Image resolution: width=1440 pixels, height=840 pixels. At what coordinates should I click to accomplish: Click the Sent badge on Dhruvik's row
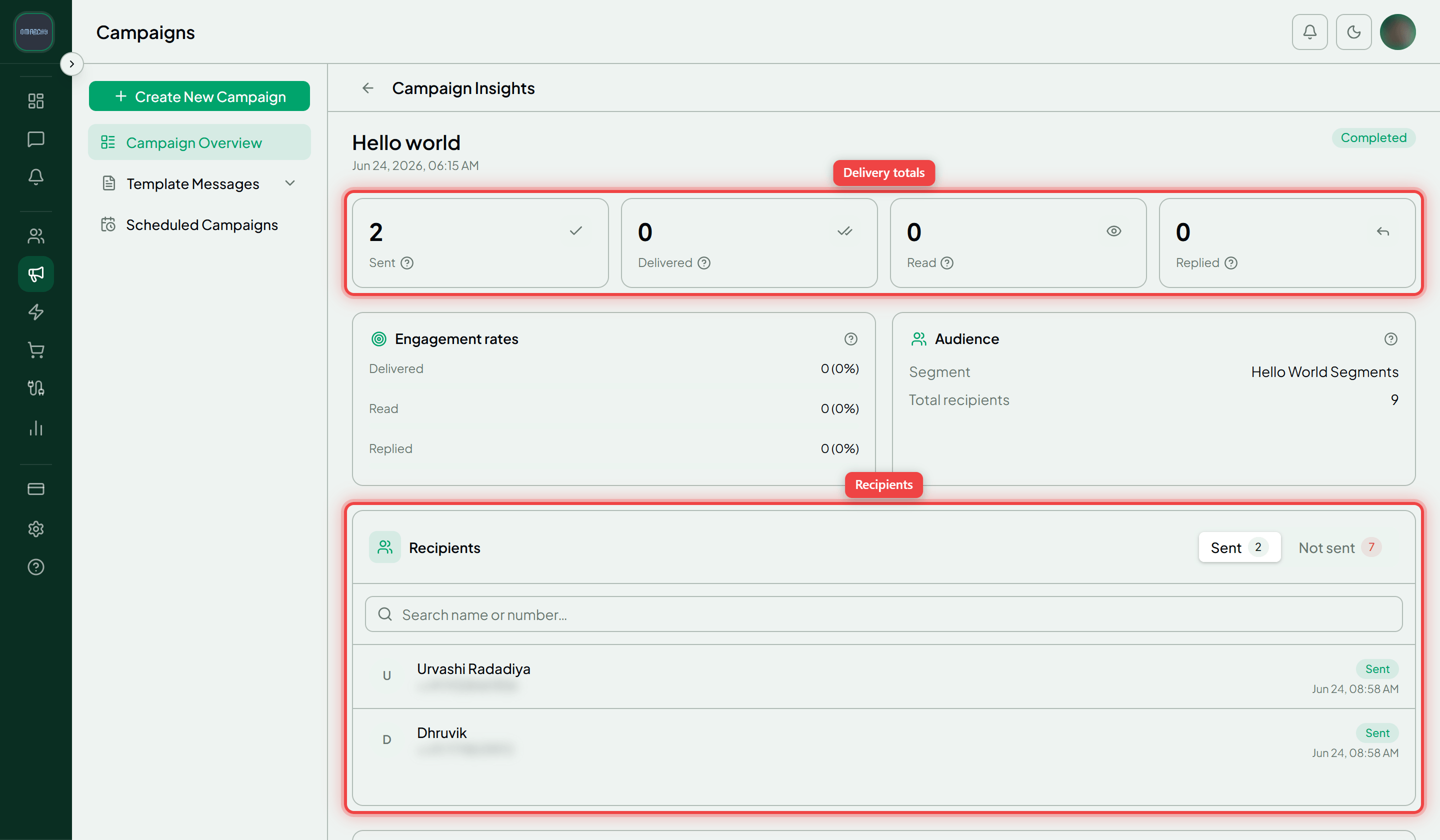point(1377,732)
